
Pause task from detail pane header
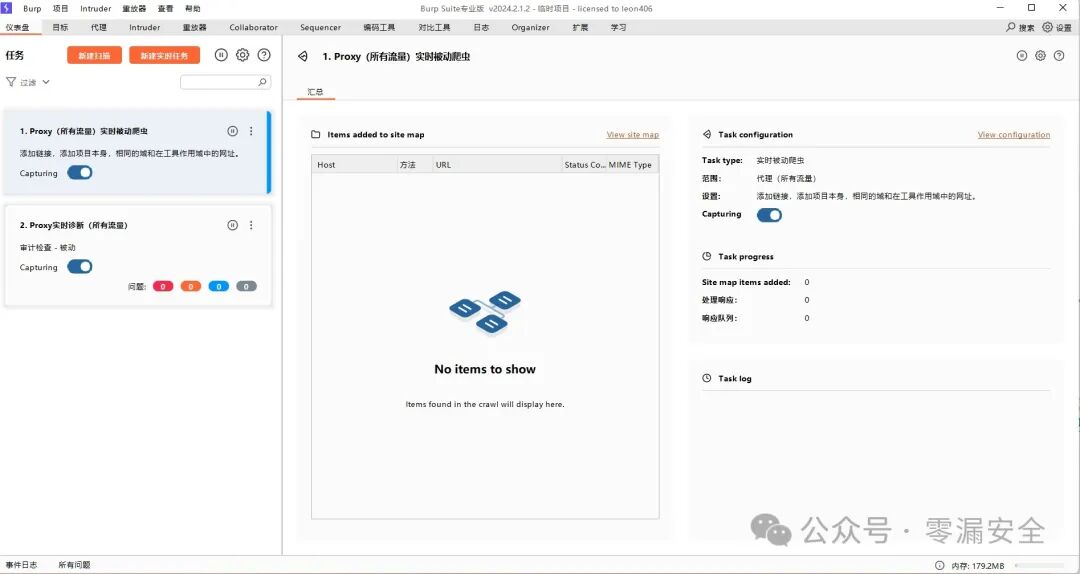(1022, 56)
